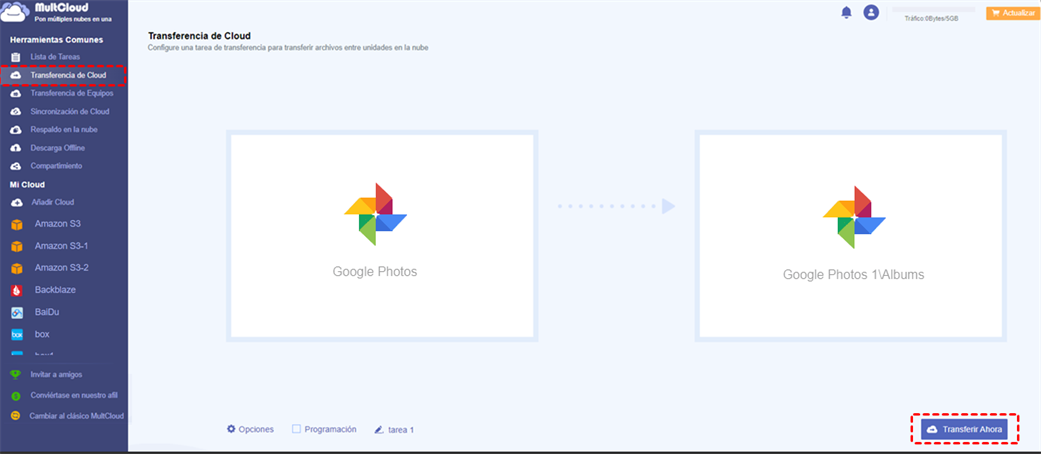Go to Sincronización de Cloud
This screenshot has width=1041, height=454.
[70, 112]
